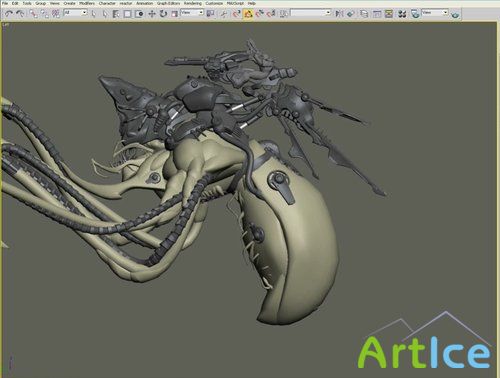Activate the Bind to Space Warp tool
The height and width of the screenshot is (378, 500).
click(x=56, y=14)
